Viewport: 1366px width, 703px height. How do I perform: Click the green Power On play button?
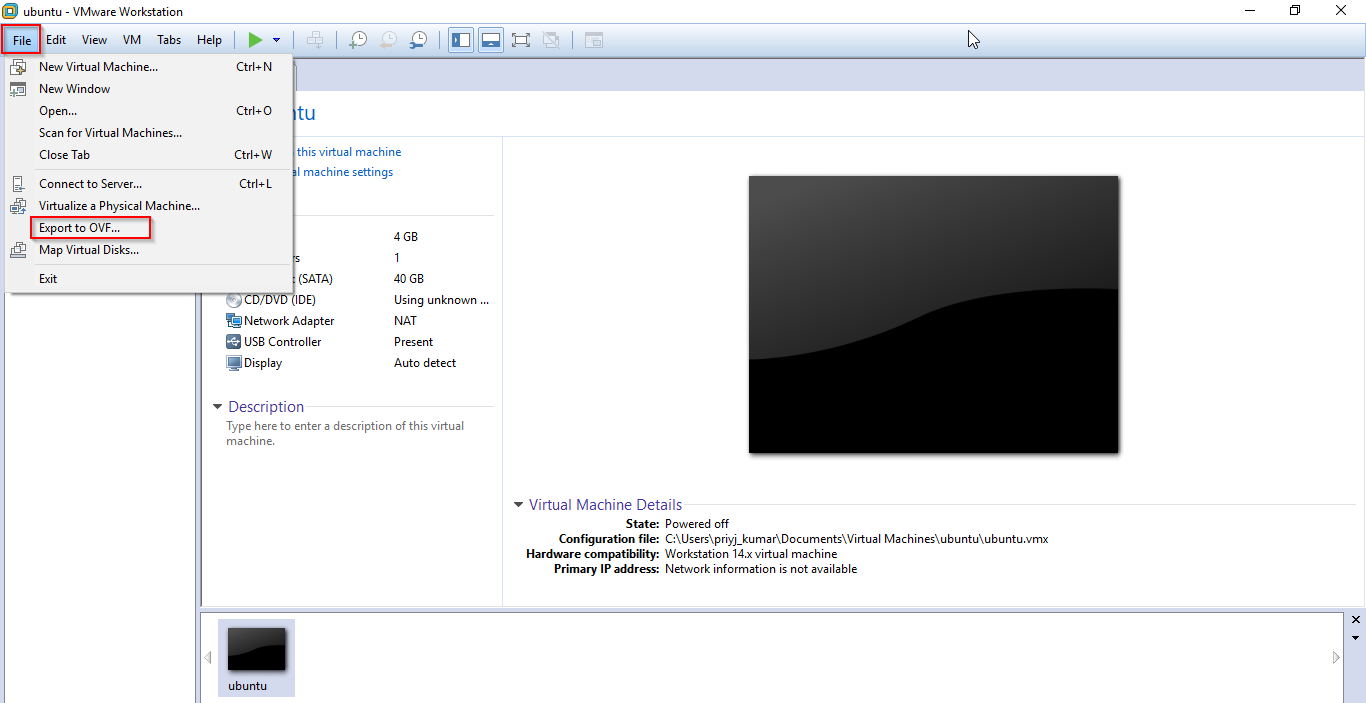tap(255, 40)
